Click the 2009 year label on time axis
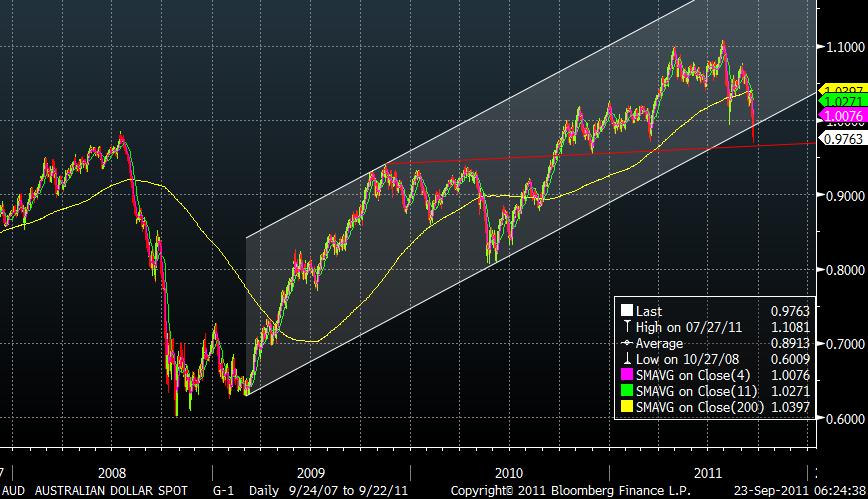Screen dimensions: 868x499 click(310, 471)
